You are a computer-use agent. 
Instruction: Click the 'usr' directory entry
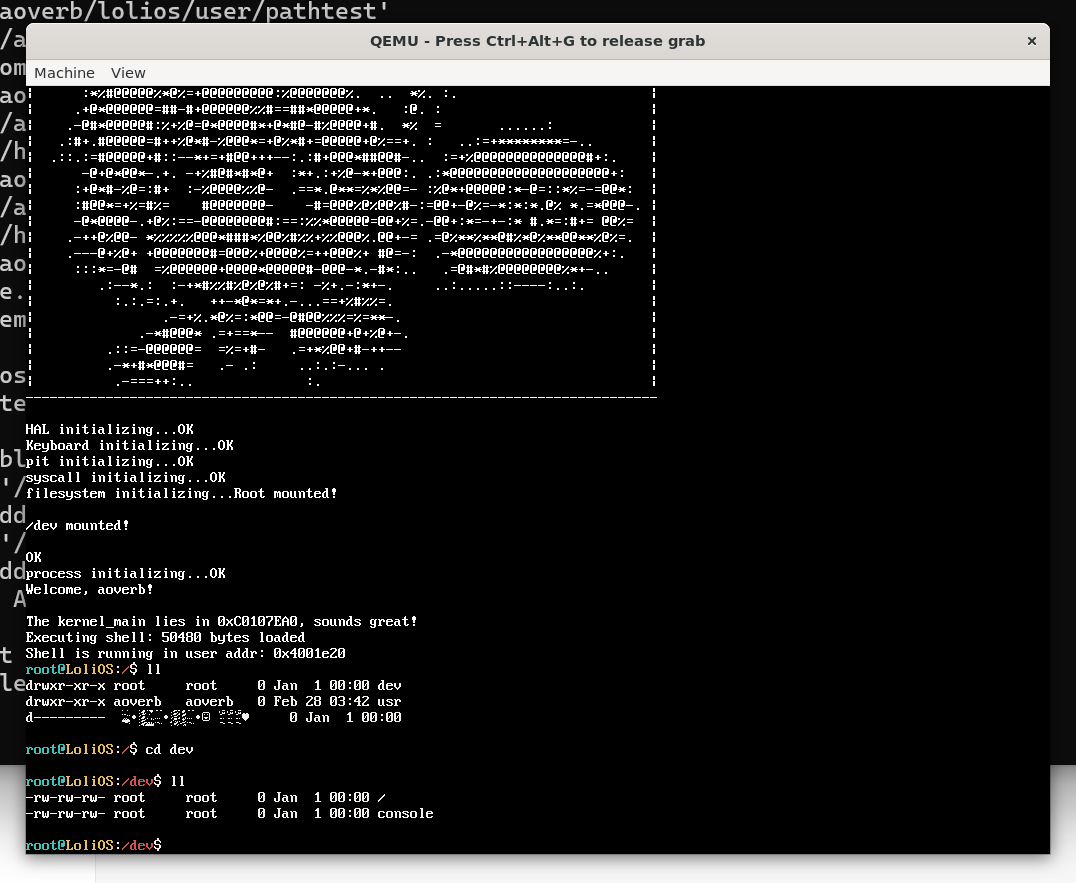click(x=389, y=702)
